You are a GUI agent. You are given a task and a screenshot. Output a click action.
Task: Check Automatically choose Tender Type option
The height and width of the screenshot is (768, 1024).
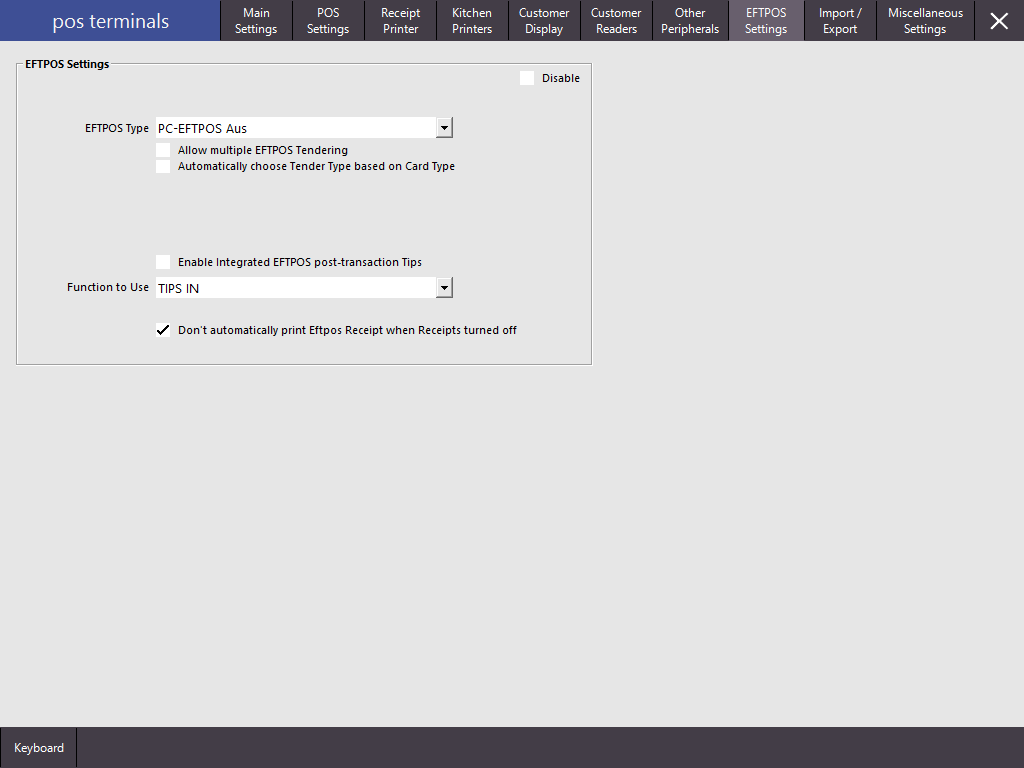click(x=163, y=166)
